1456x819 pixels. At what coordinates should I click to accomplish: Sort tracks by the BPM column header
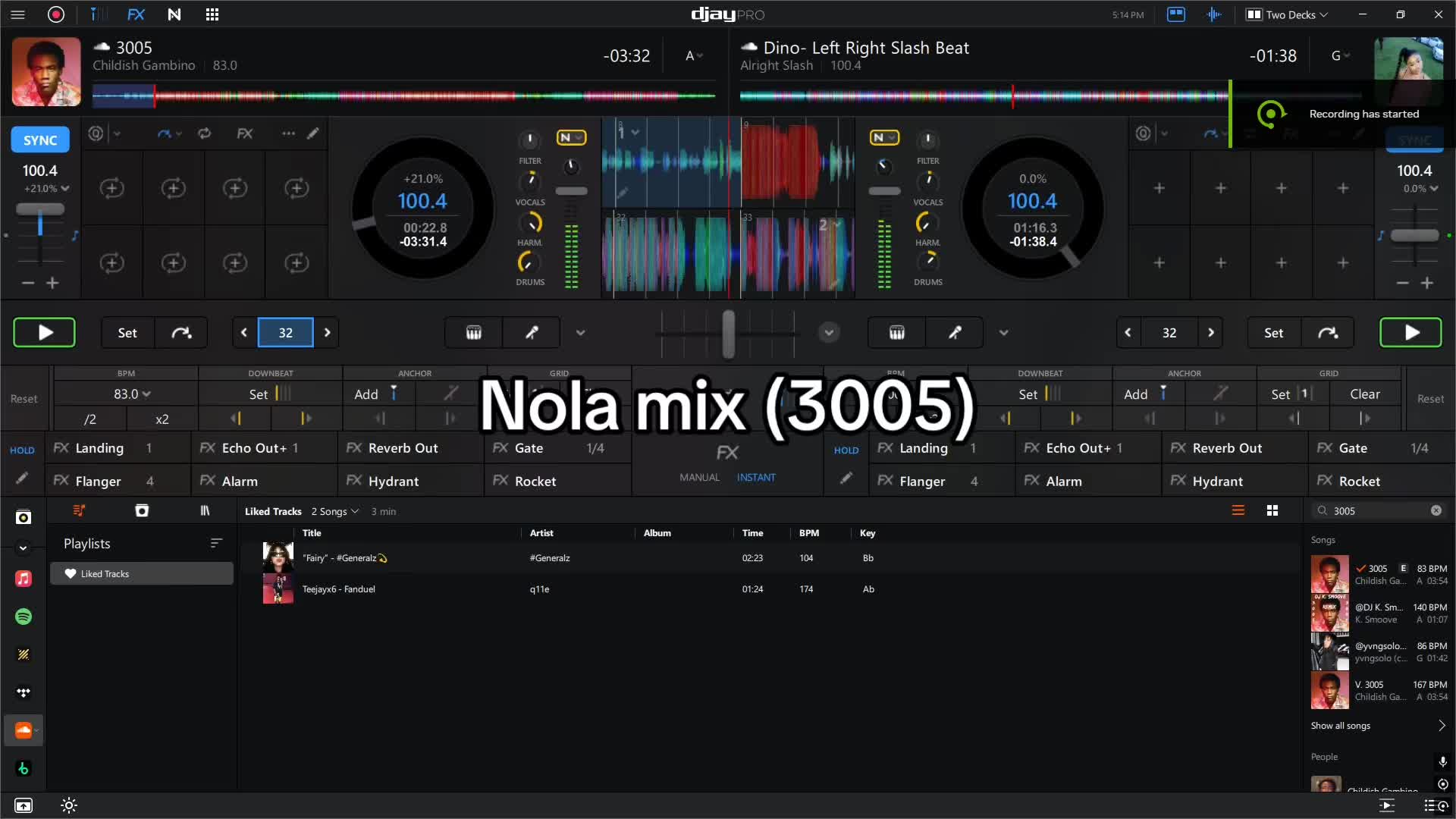coord(809,533)
